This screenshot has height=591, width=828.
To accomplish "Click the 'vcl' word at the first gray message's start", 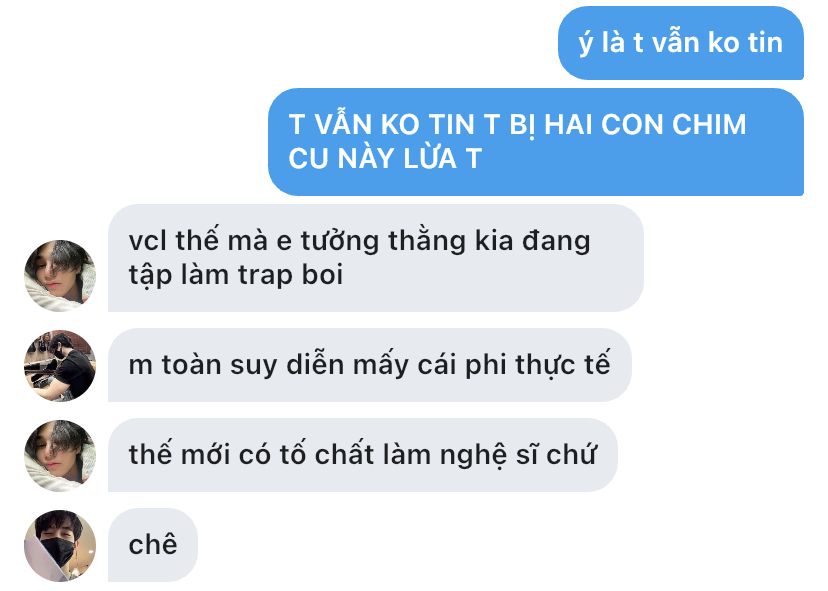I will tap(147, 241).
